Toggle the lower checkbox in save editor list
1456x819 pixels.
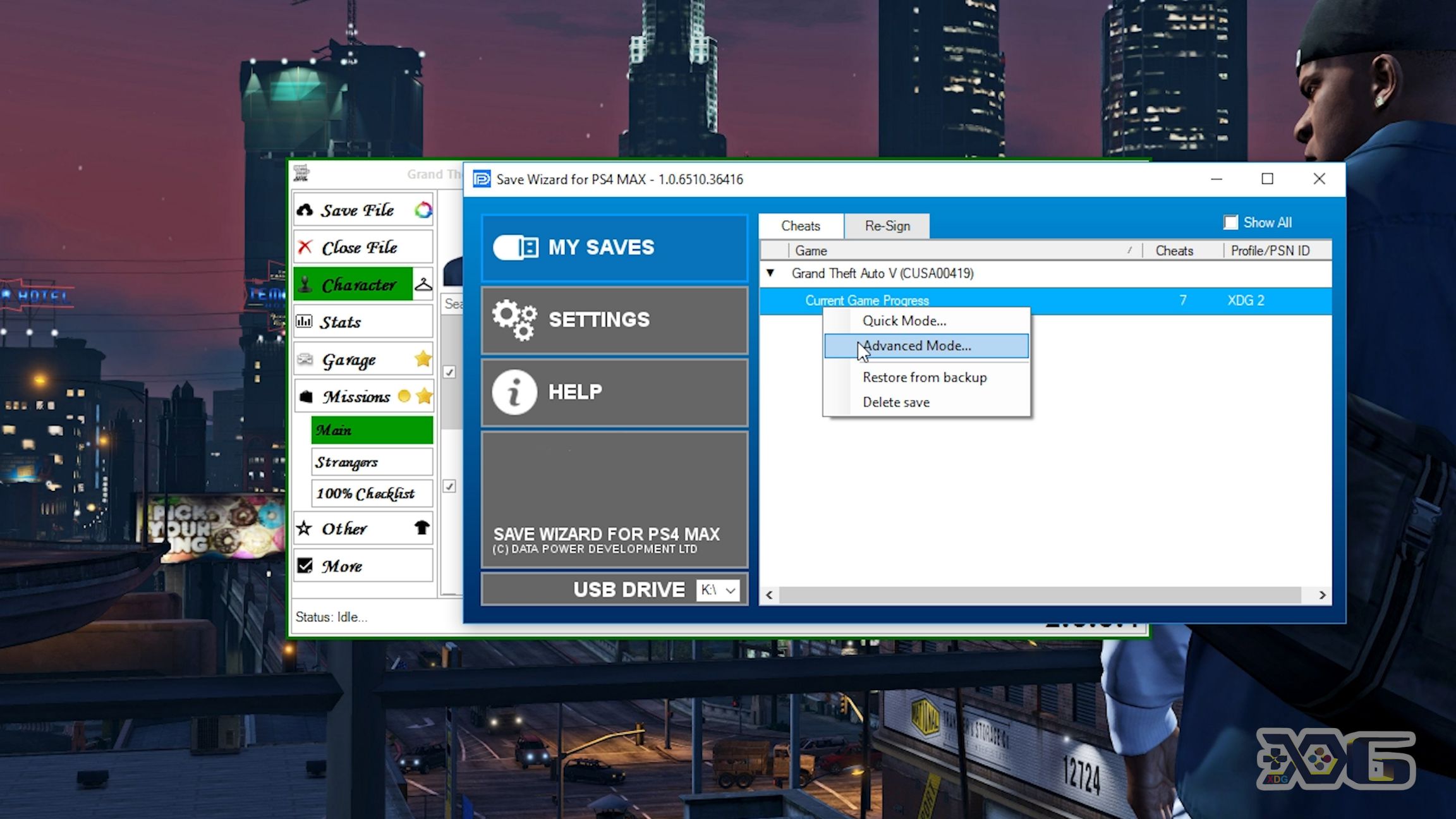click(x=449, y=486)
